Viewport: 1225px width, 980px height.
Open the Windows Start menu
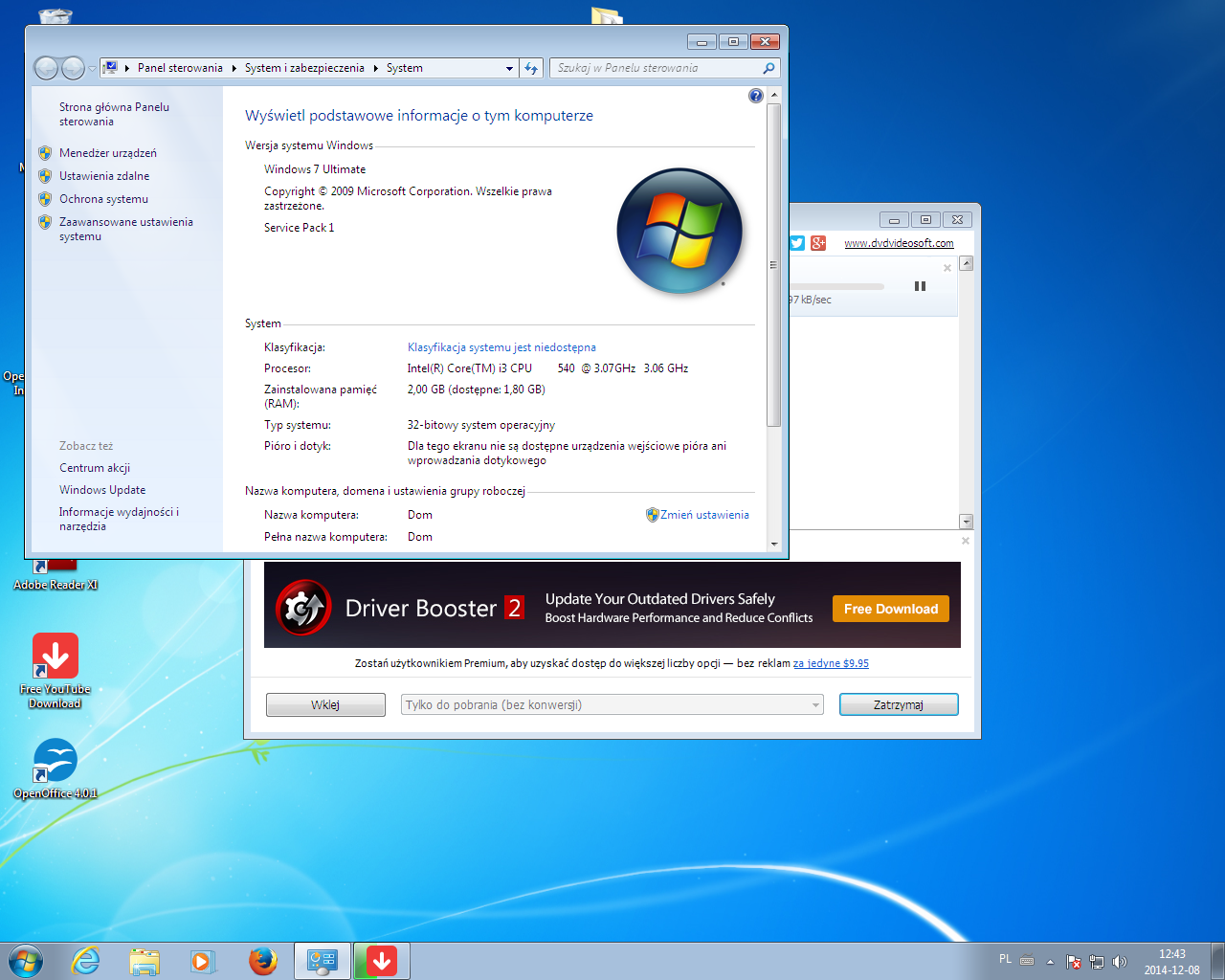tap(25, 960)
